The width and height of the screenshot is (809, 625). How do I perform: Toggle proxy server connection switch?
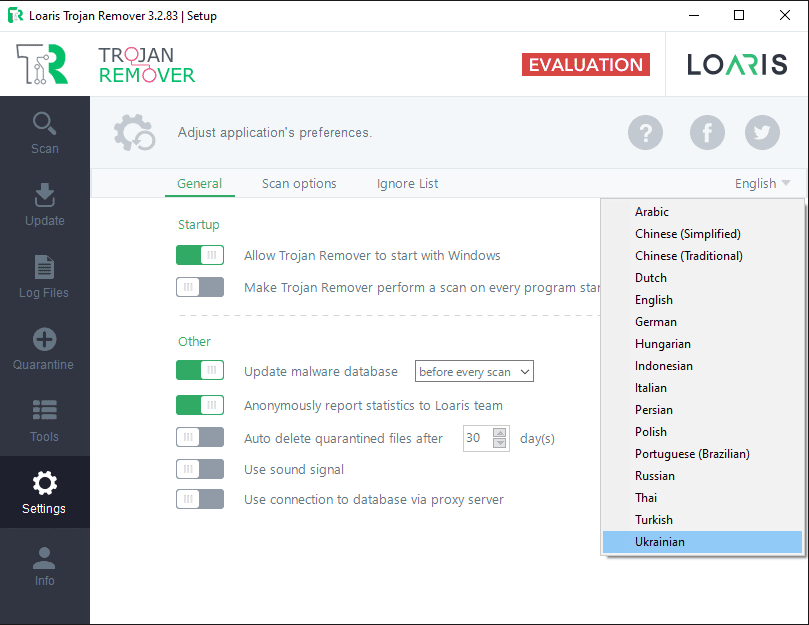click(x=200, y=499)
